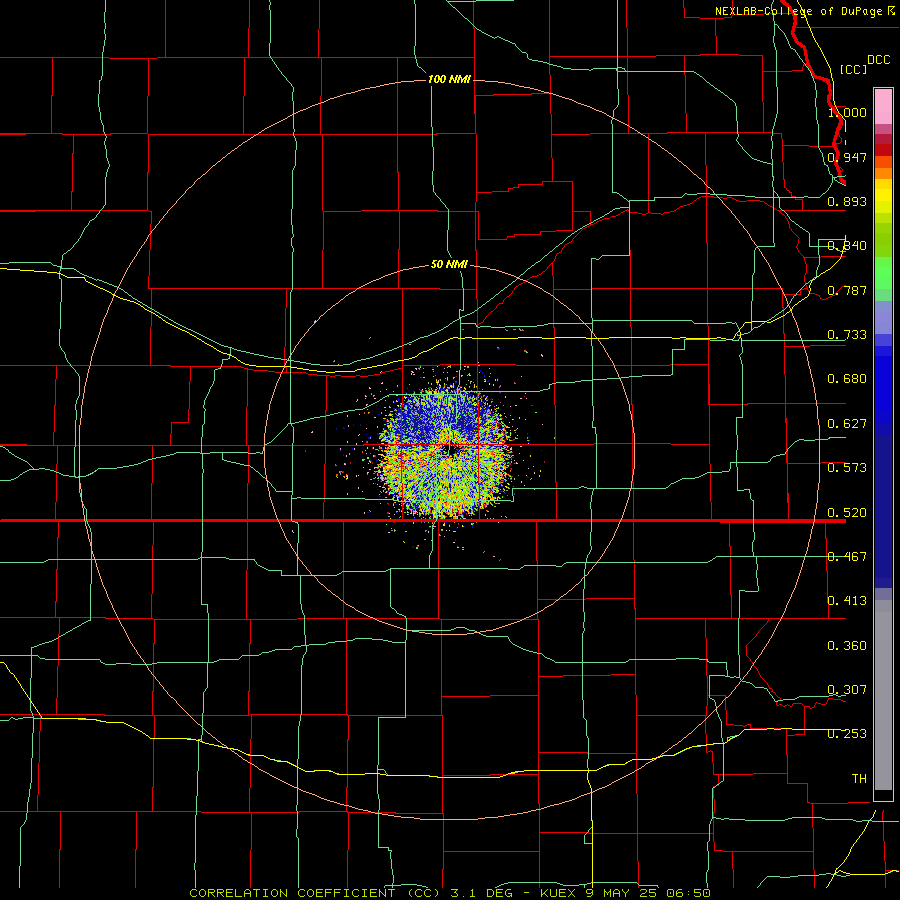
Task: Click the 100 NMI range ring label
Action: (x=449, y=79)
